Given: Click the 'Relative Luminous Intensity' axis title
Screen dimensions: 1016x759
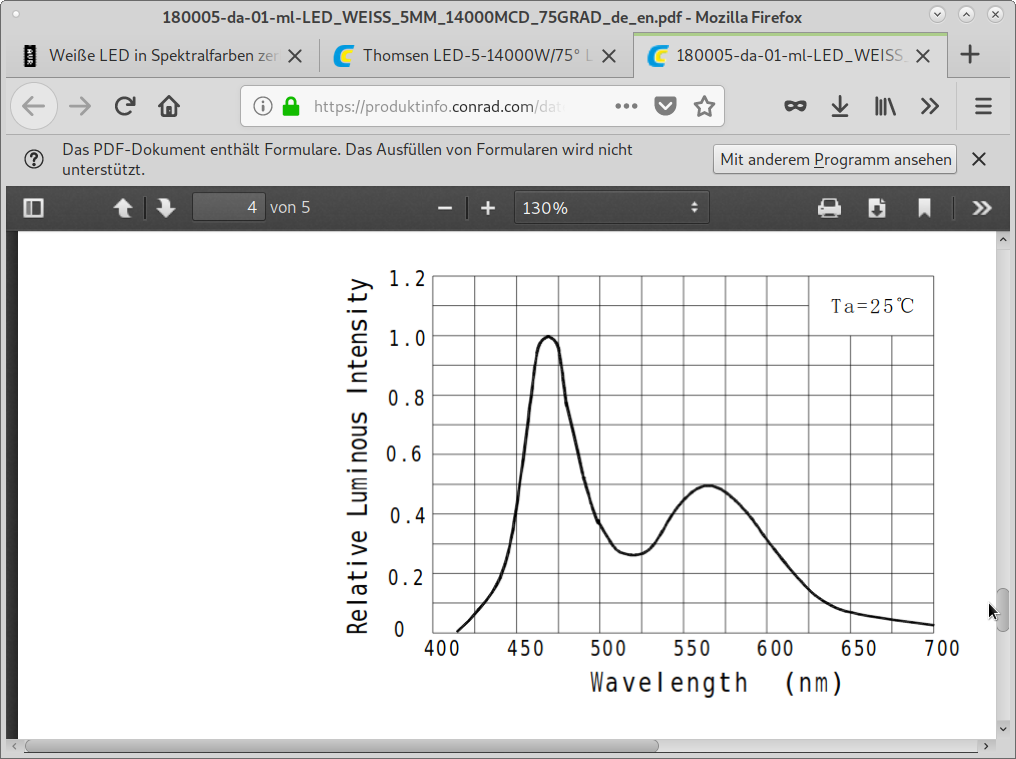Looking at the screenshot, I should pyautogui.click(x=358, y=456).
